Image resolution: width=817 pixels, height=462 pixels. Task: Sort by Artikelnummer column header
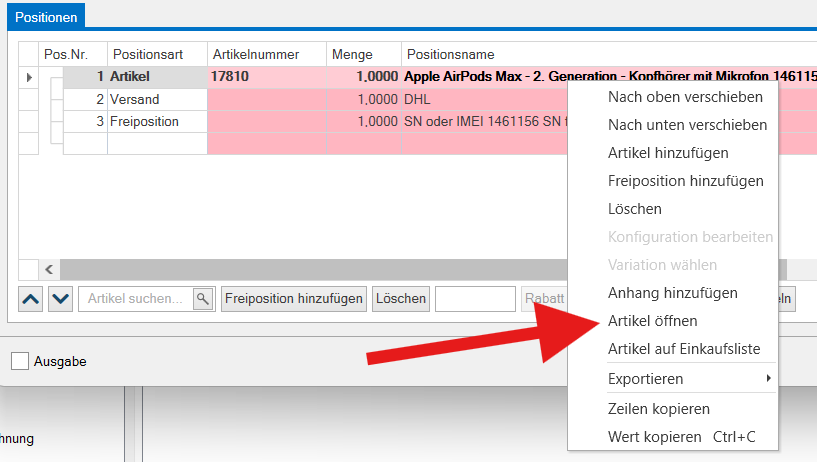266,54
